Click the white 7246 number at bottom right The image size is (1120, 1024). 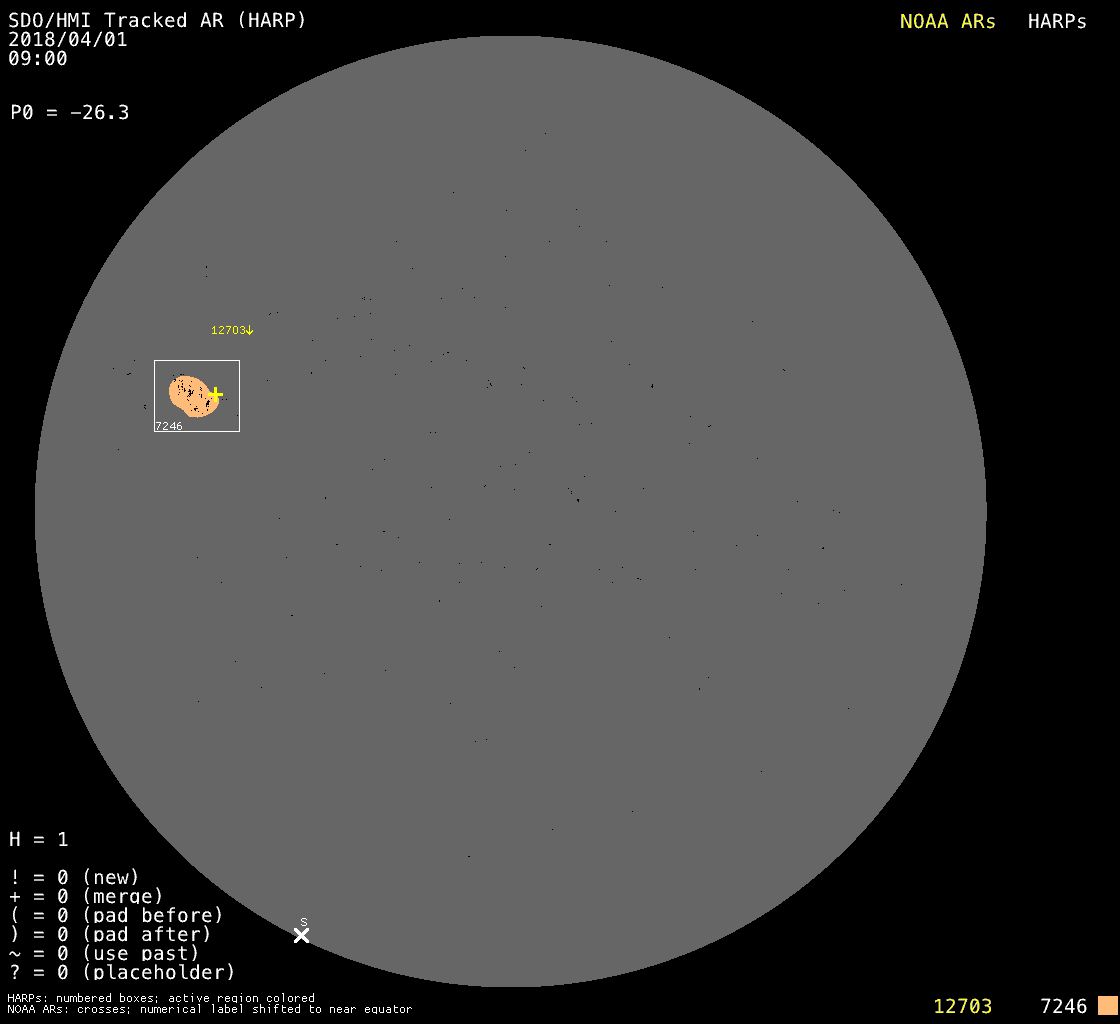[1063, 1006]
